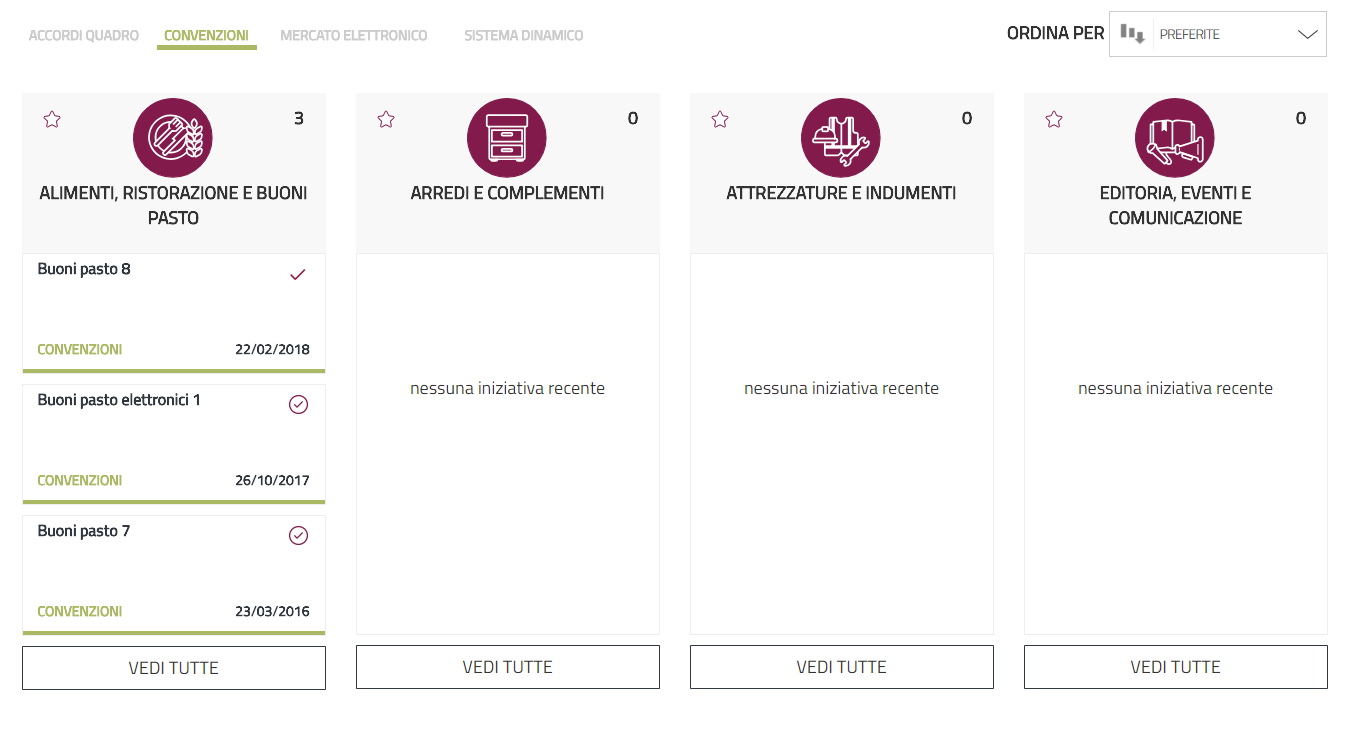Select the Sistema Dinamico tab
Viewport: 1358px width, 739px height.
pos(524,36)
